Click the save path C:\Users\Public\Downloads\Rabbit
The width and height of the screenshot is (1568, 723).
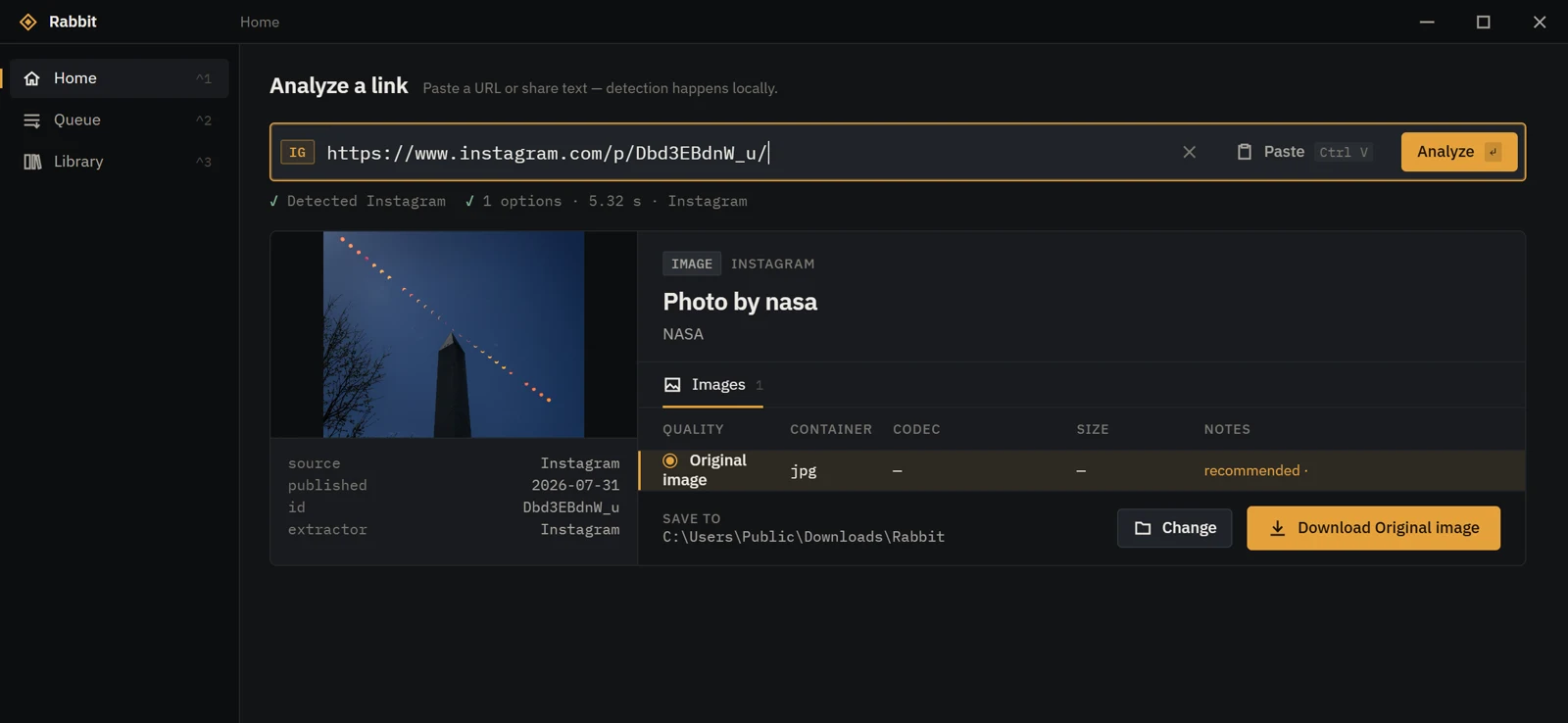(x=804, y=537)
